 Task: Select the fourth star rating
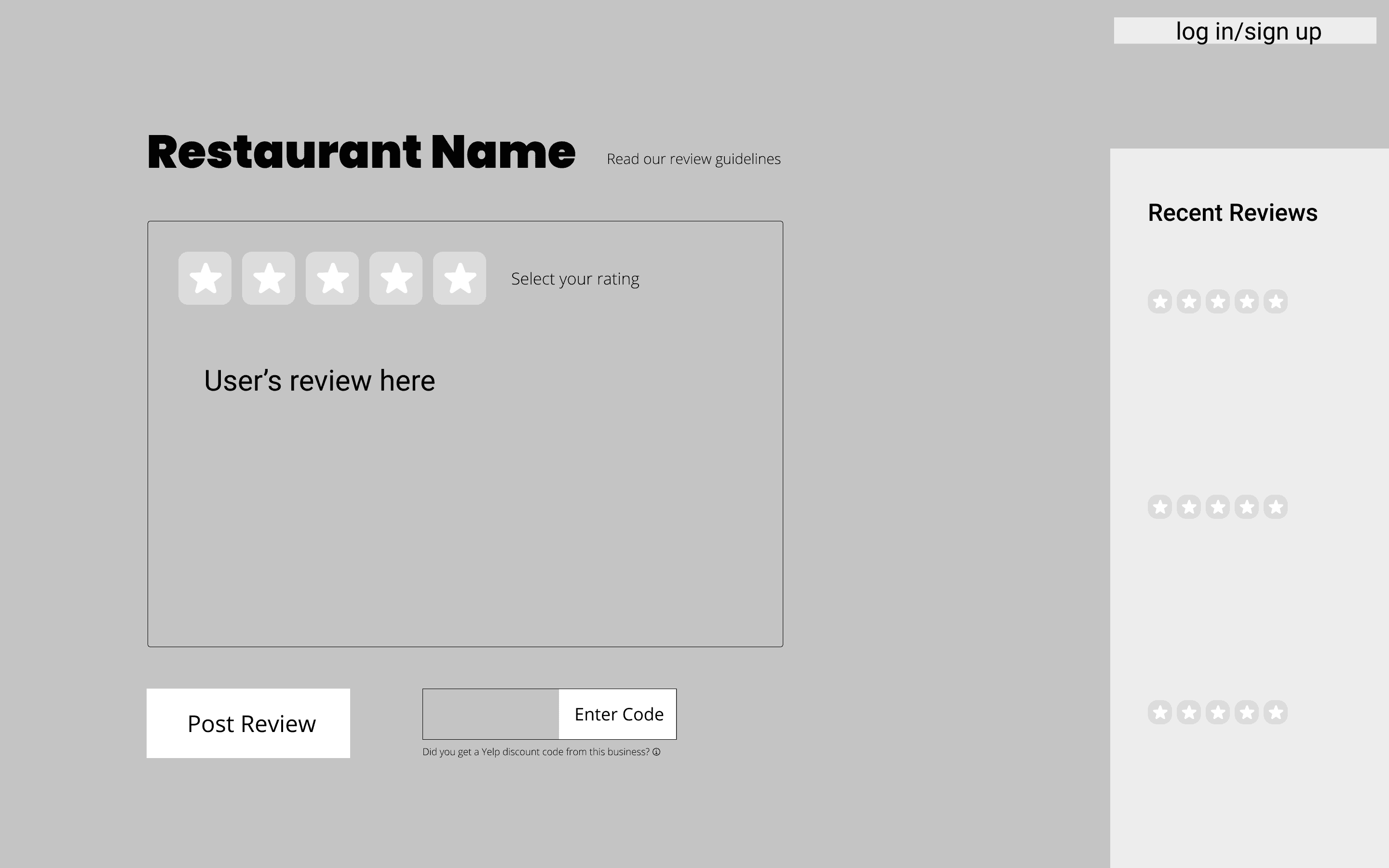396,278
